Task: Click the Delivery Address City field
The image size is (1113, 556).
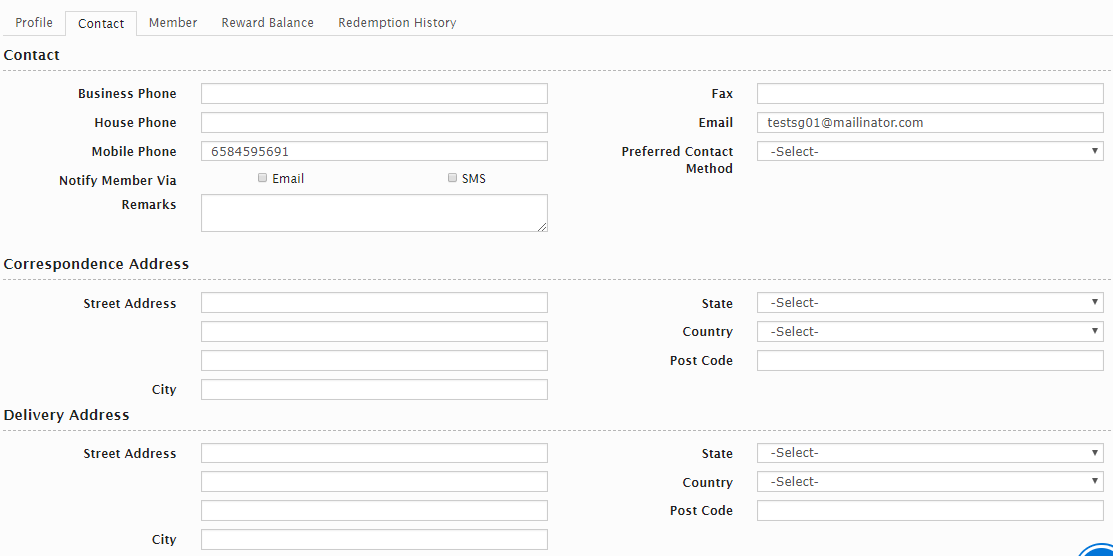Action: tap(374, 540)
